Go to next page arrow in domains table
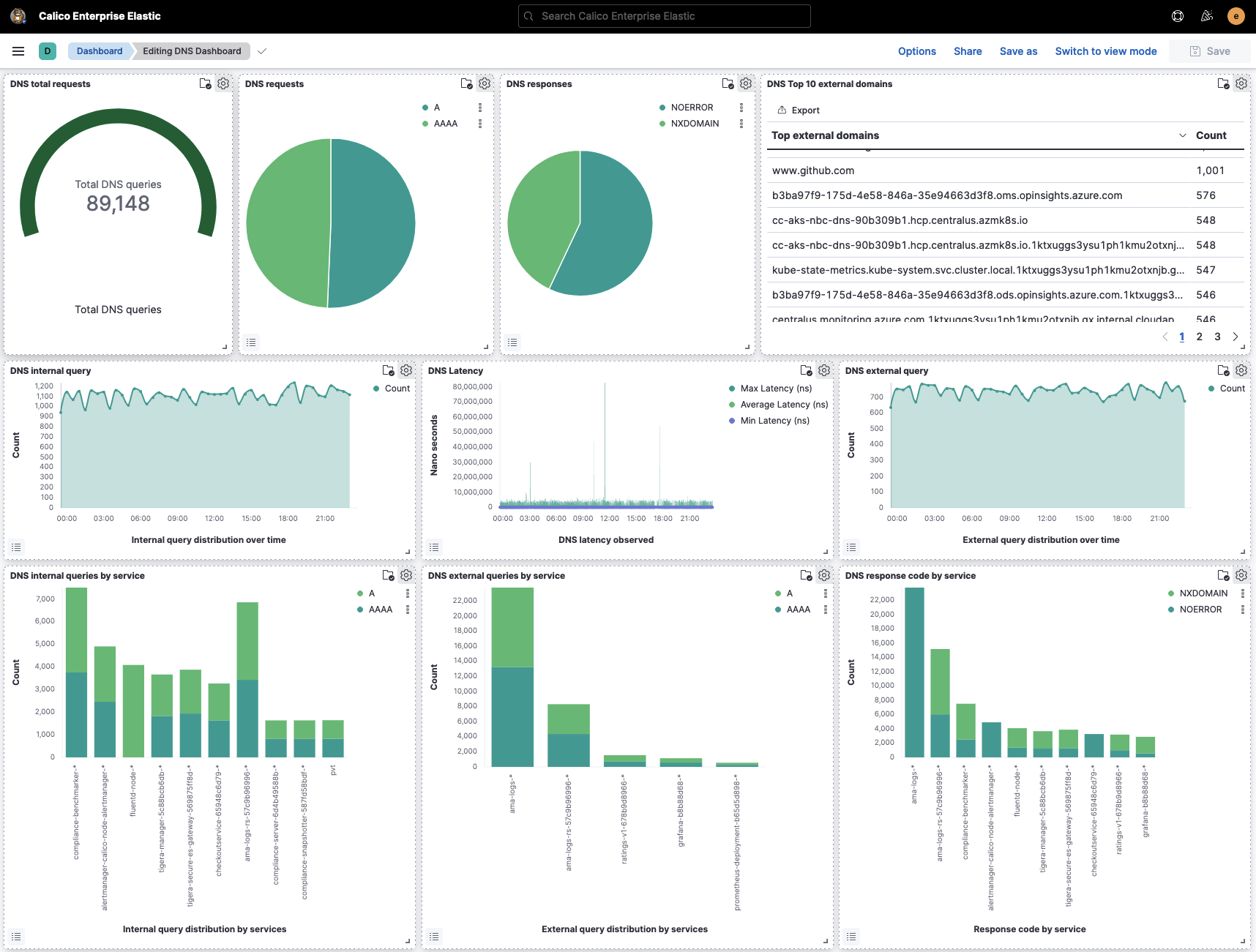The width and height of the screenshot is (1256, 952). 1236,337
